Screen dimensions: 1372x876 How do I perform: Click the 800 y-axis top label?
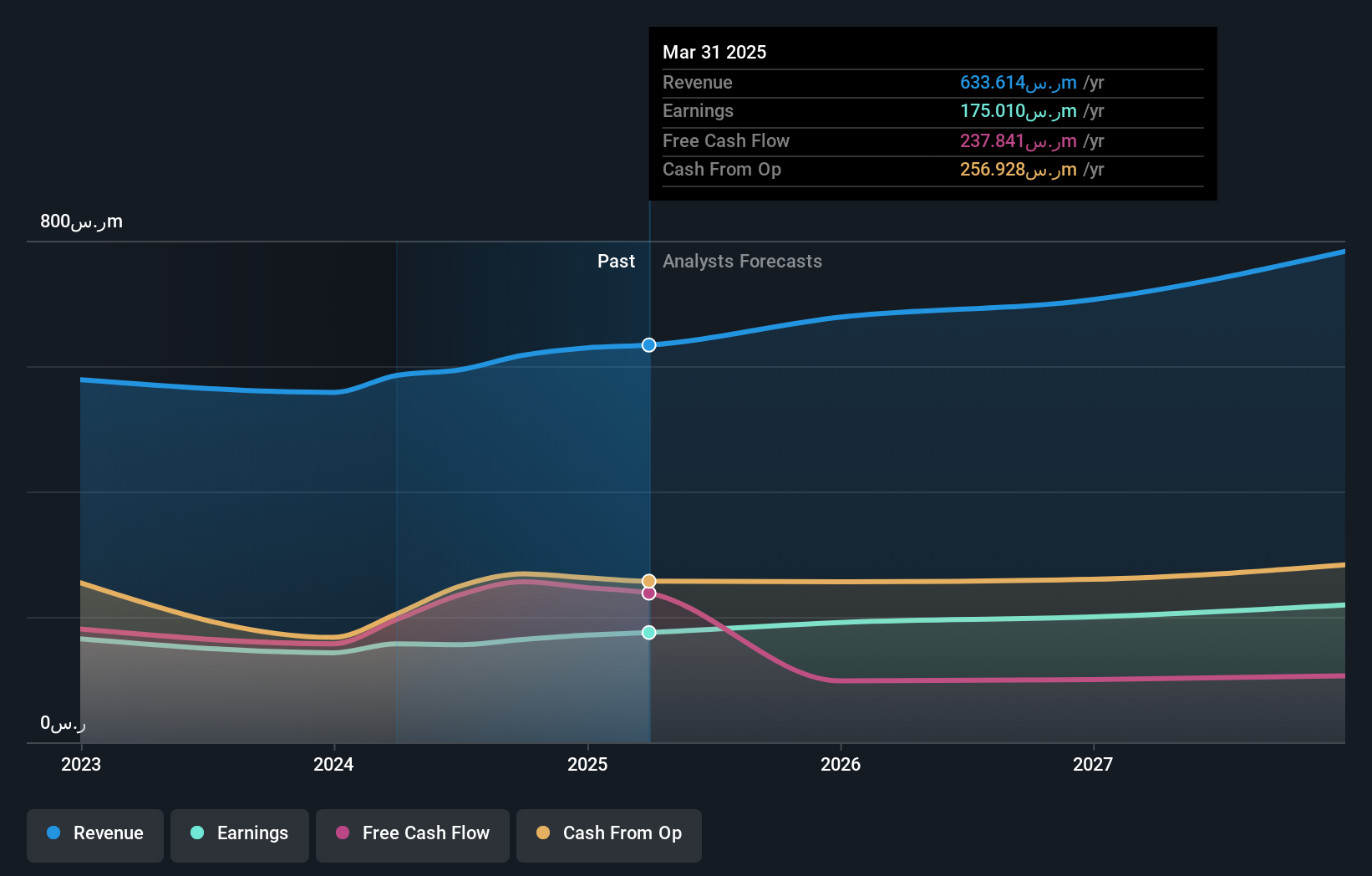[x=81, y=222]
